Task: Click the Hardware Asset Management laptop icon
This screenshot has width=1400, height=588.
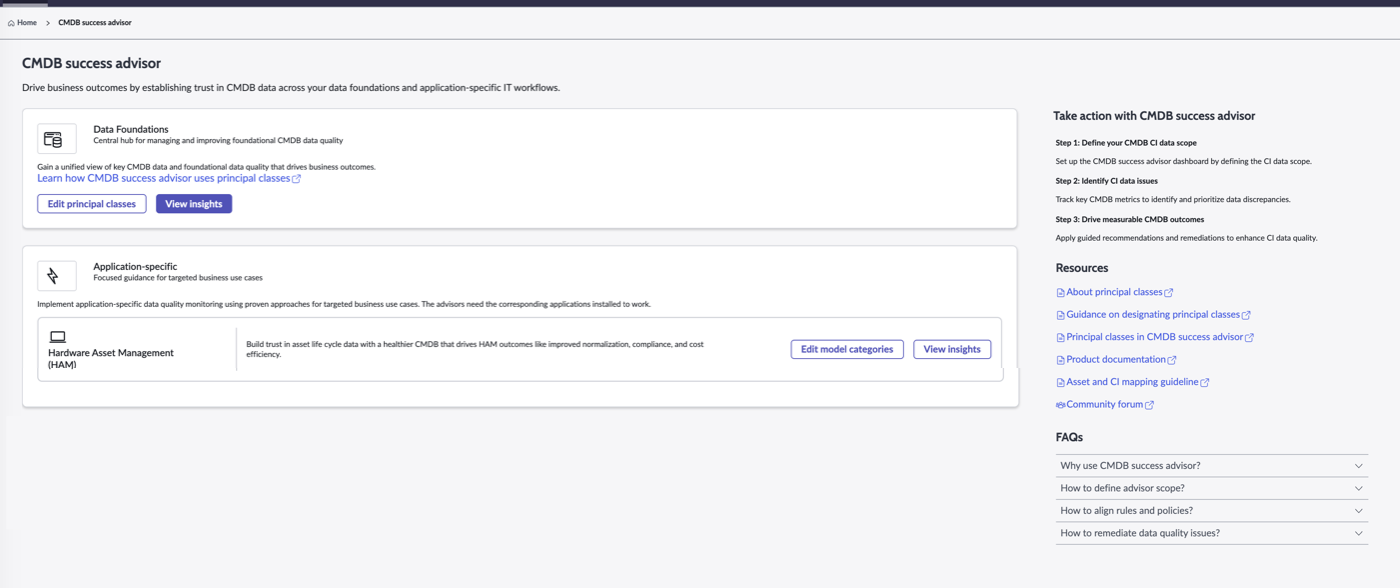Action: (58, 337)
